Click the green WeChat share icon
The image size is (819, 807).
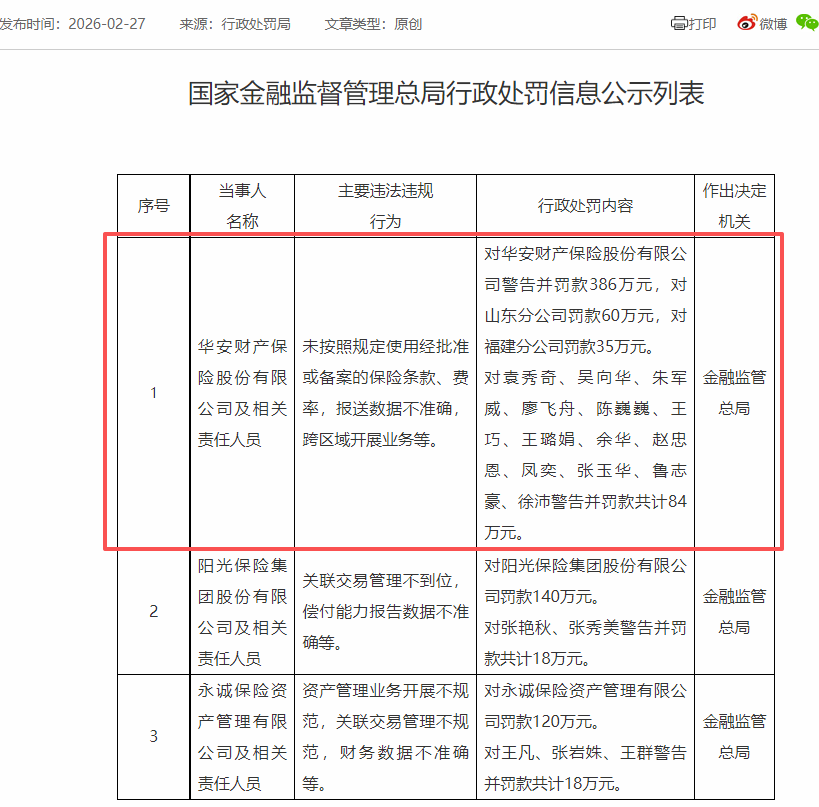pos(805,20)
